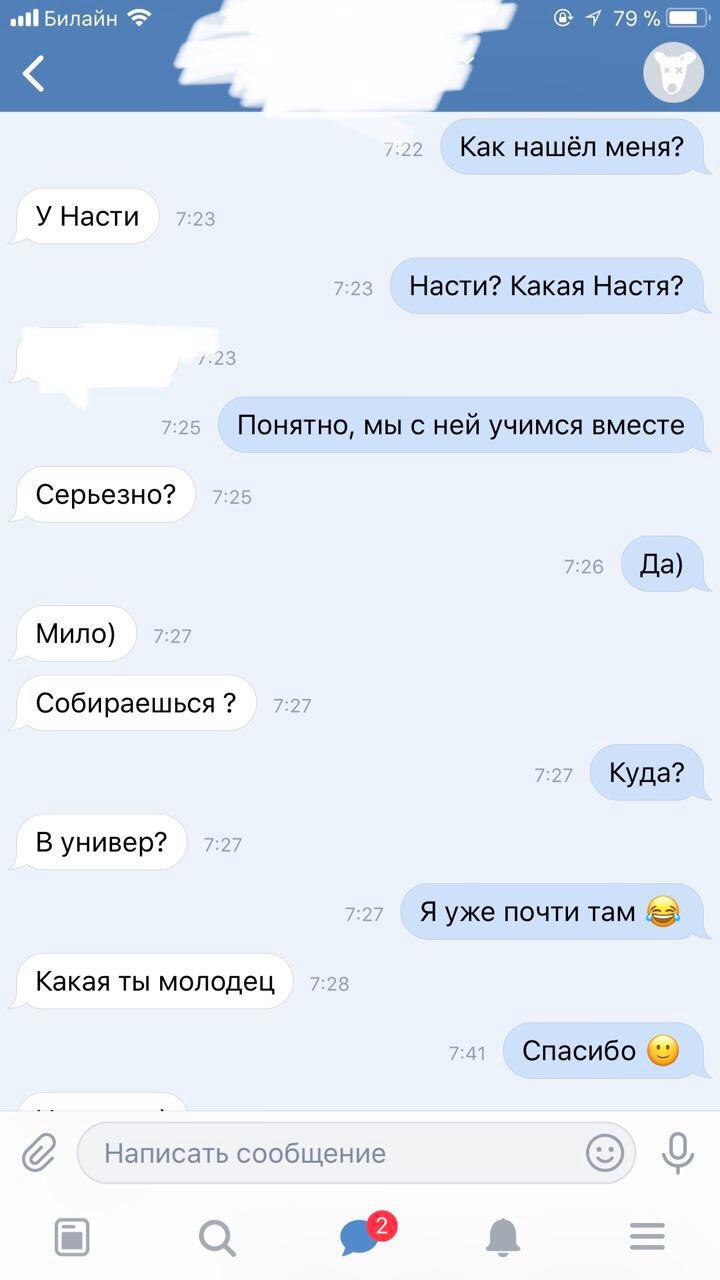Screen dimensions: 720x1280
Task: Select the 'У Насти' message bubble
Action: point(85,217)
